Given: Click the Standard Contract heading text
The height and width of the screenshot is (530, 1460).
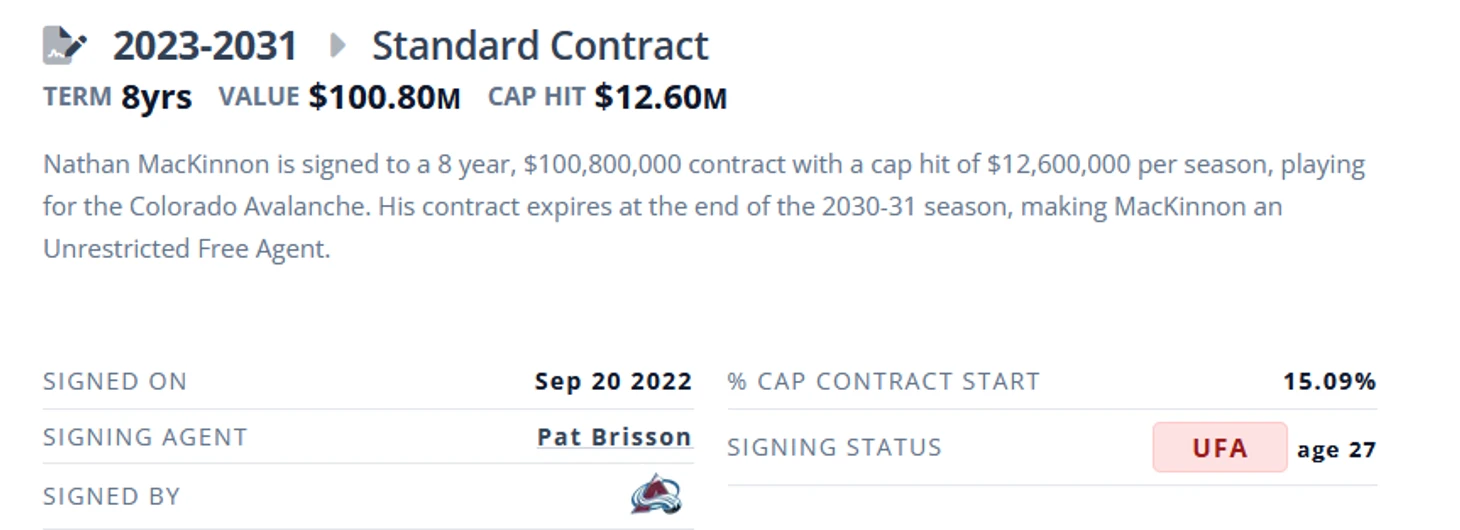Looking at the screenshot, I should point(540,46).
